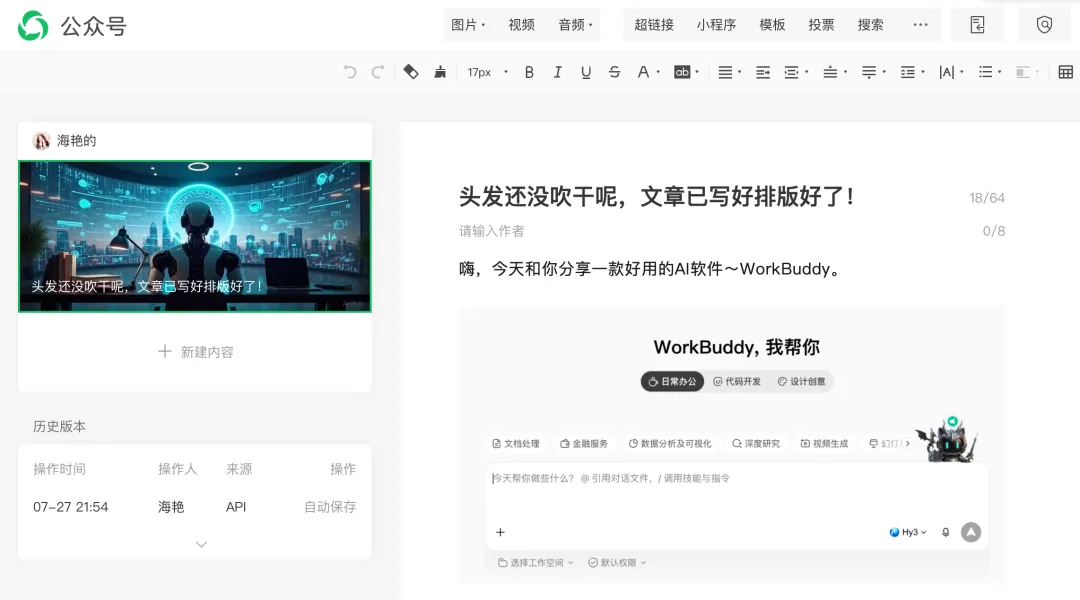Open the 超链接 menu item

(x=654, y=25)
